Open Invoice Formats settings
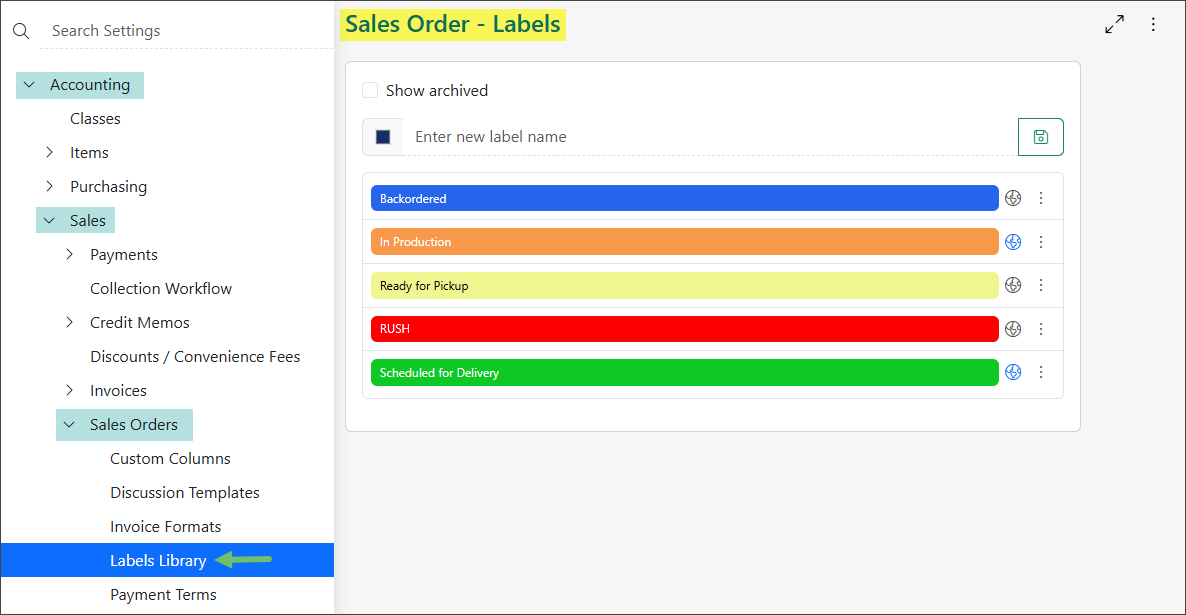Image resolution: width=1186 pixels, height=615 pixels. coord(166,527)
